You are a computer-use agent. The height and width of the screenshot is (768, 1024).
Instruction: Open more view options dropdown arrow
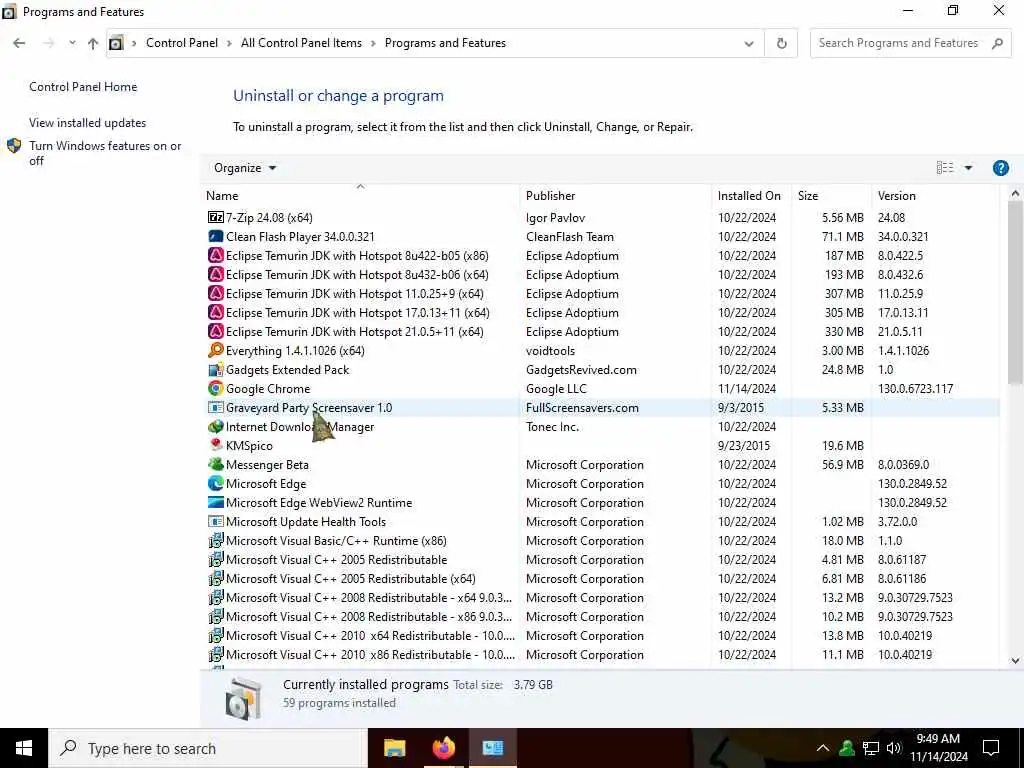pos(968,168)
